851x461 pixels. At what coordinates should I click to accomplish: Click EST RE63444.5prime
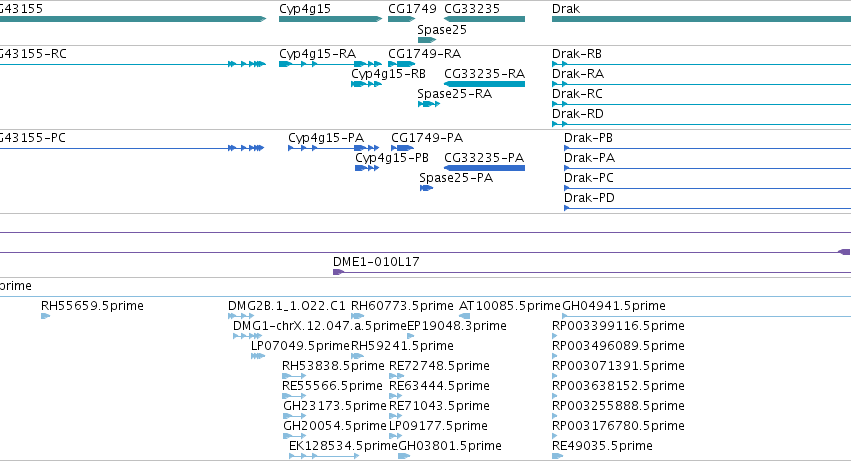396,396
